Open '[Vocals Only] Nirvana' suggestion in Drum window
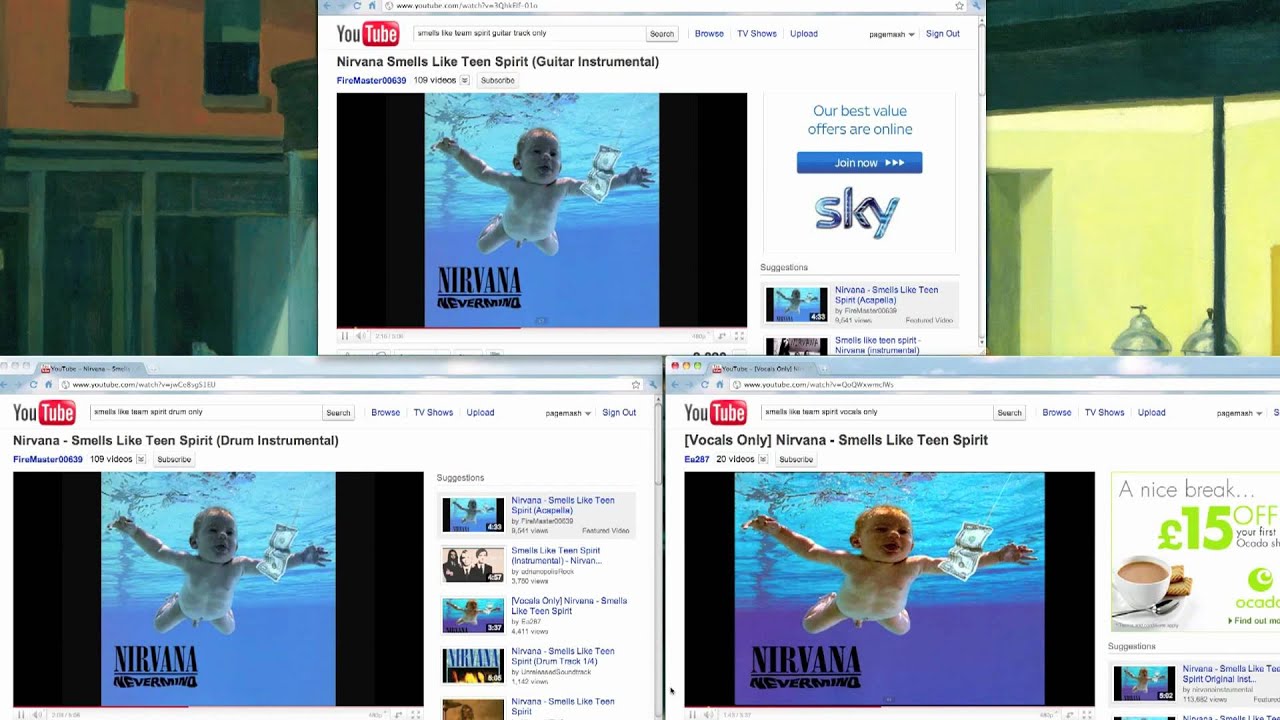This screenshot has height=720, width=1280. (x=569, y=606)
